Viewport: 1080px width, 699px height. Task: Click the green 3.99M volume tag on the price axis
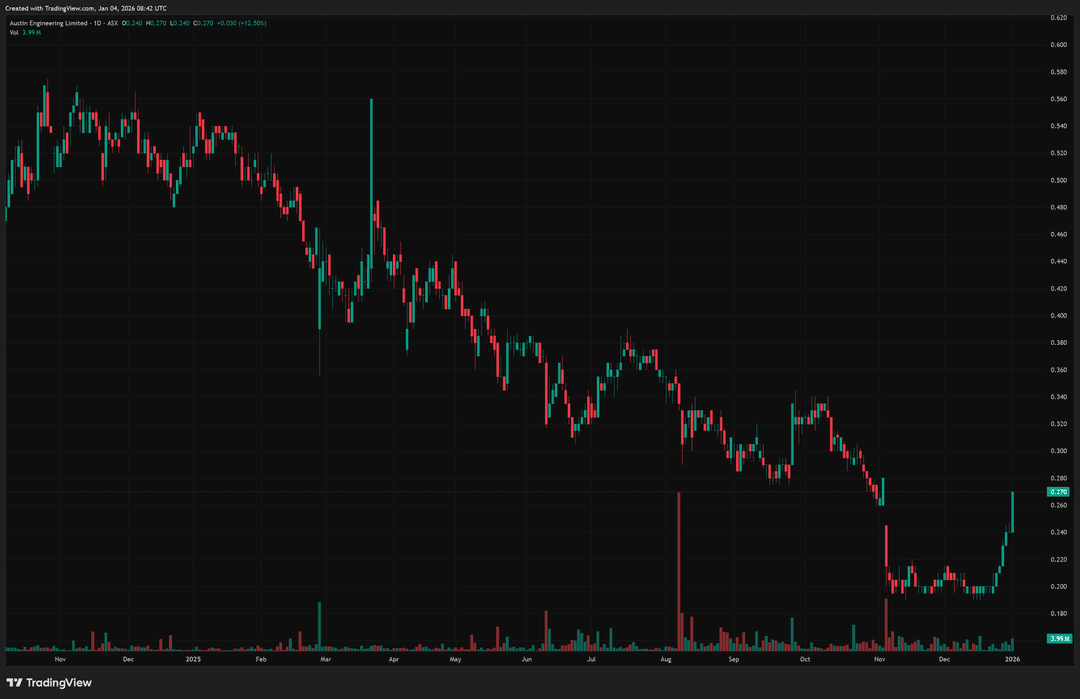1059,638
